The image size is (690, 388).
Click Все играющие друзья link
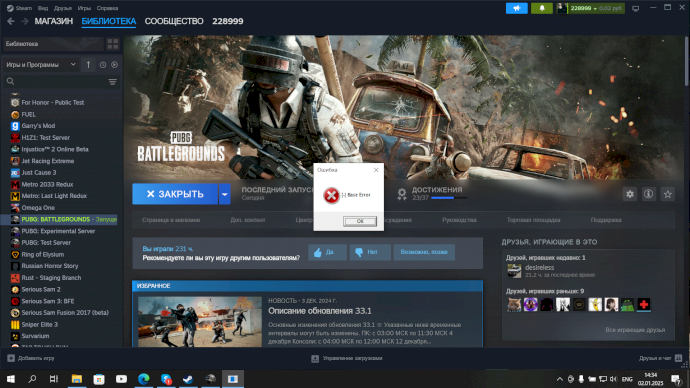coord(635,330)
